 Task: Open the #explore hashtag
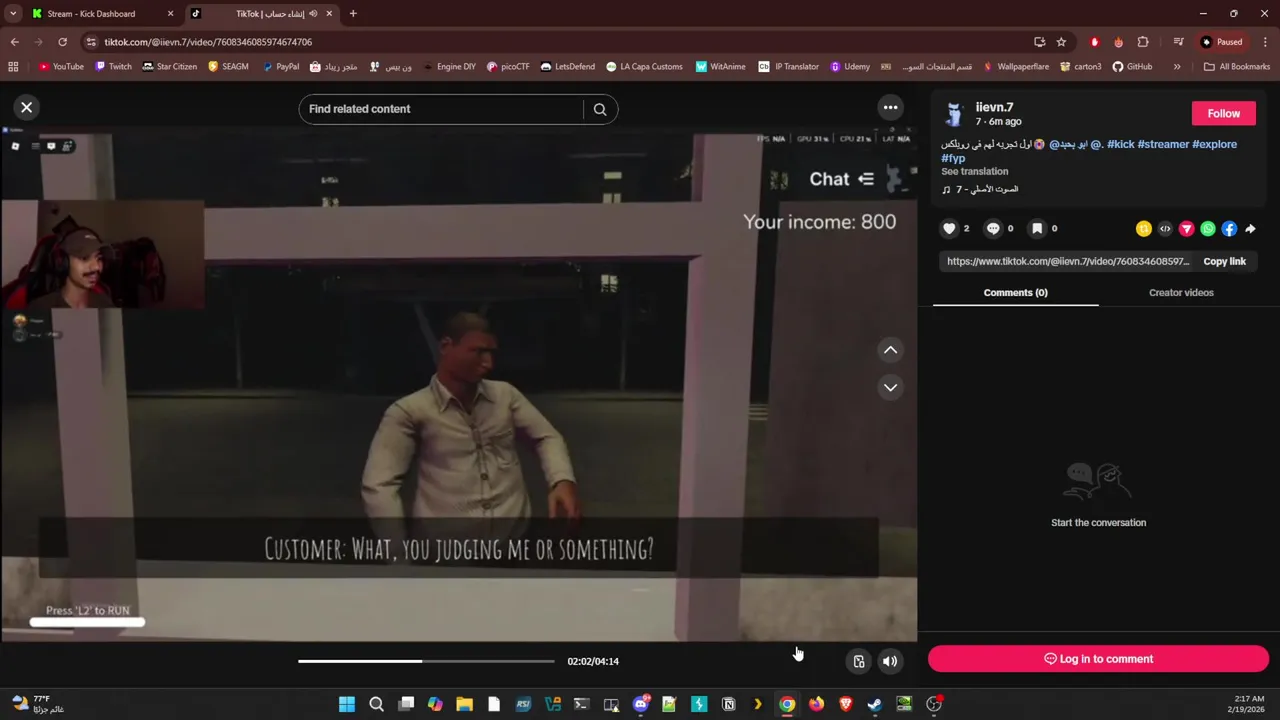1214,144
